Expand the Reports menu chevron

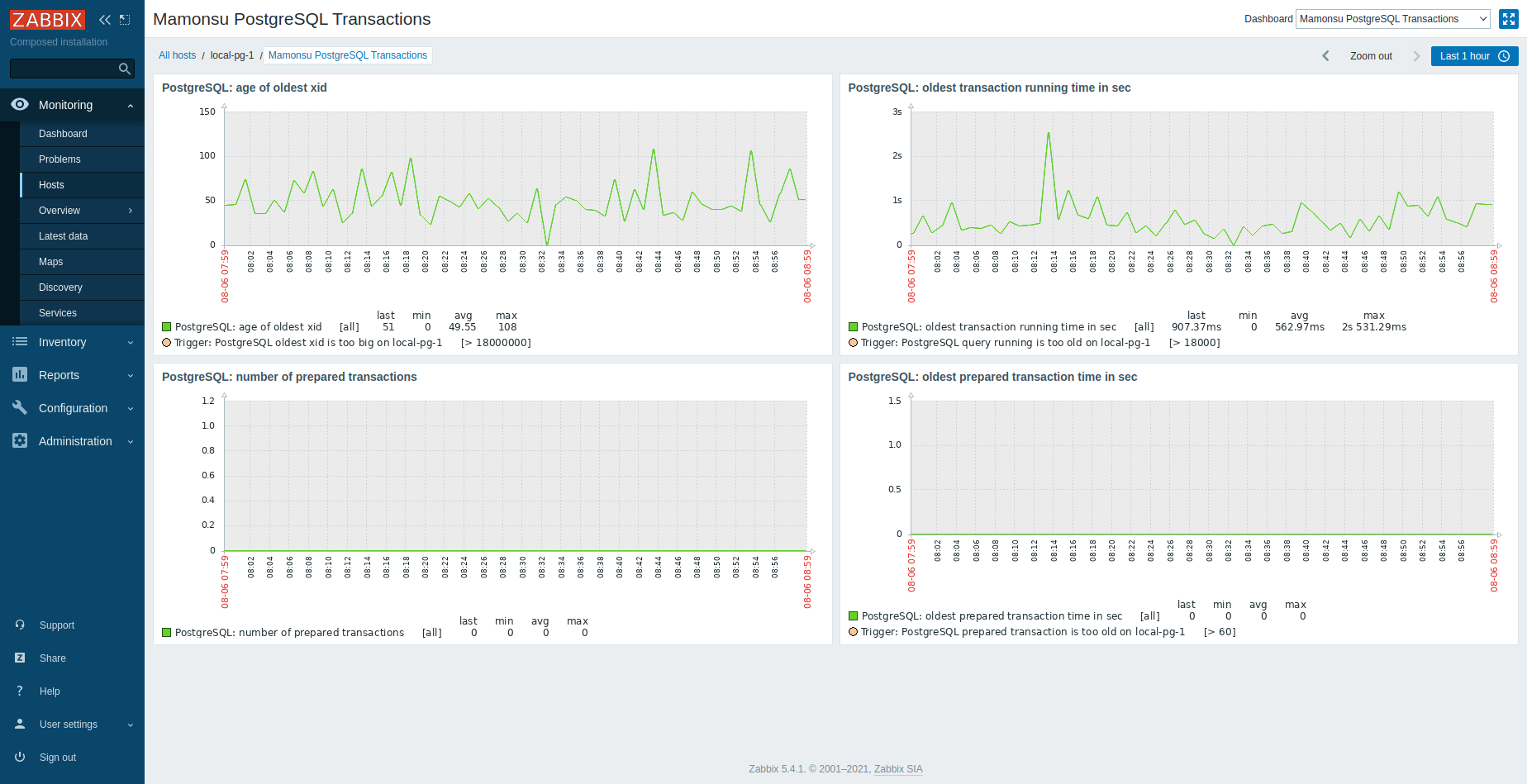click(x=131, y=375)
